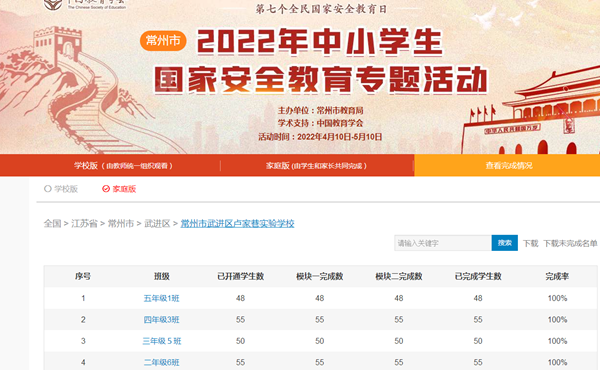This screenshot has height=370, width=600.
Task: Click the 已完成学生数 column header
Action: coord(478,276)
